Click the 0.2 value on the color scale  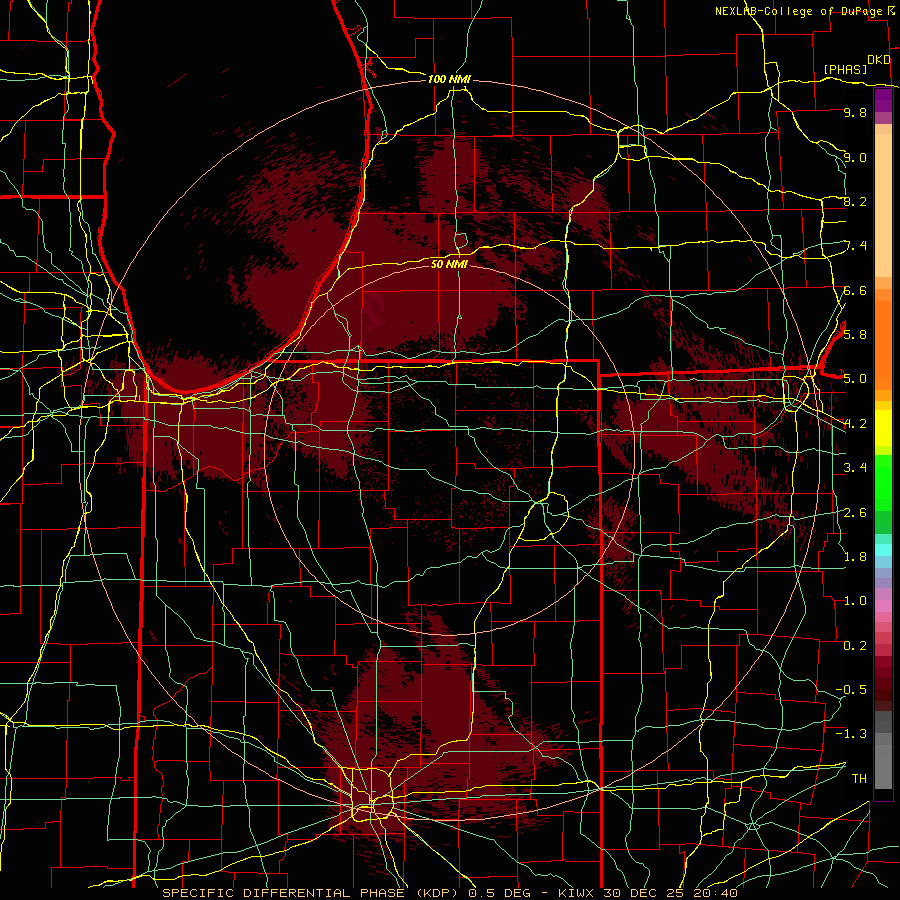855,645
